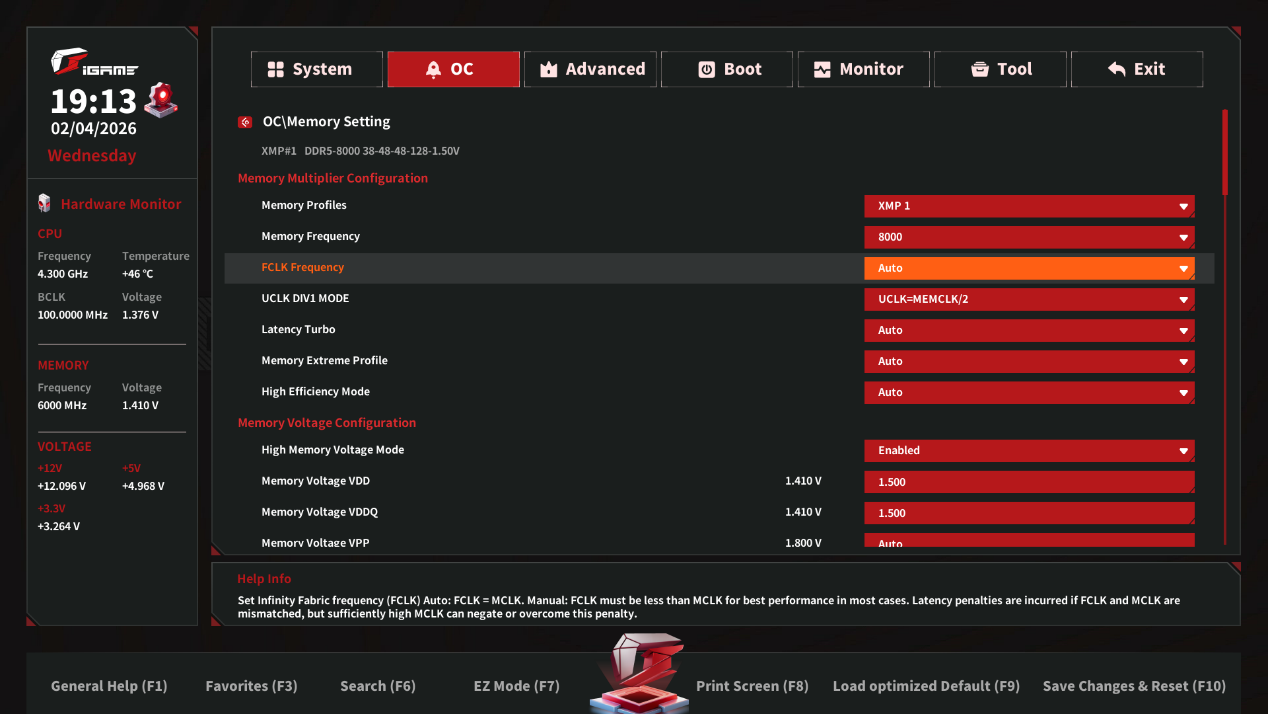Click the Memory Voltage Configuration heading
The width and height of the screenshot is (1268, 714).
click(327, 423)
